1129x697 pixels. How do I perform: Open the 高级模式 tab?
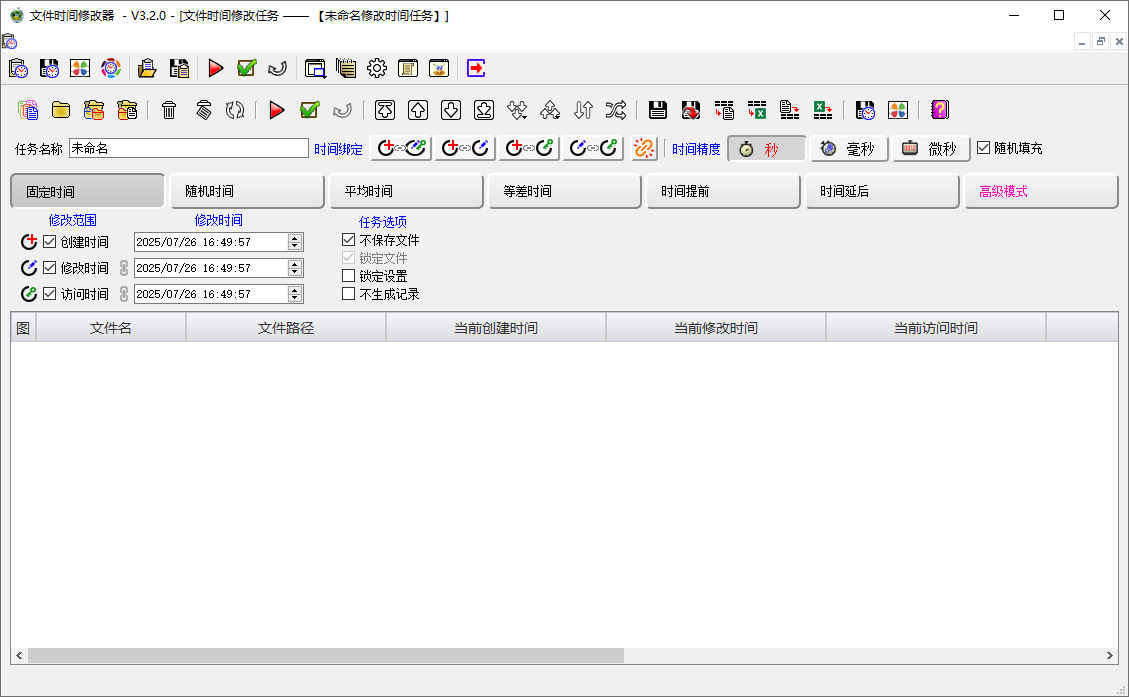point(1040,191)
